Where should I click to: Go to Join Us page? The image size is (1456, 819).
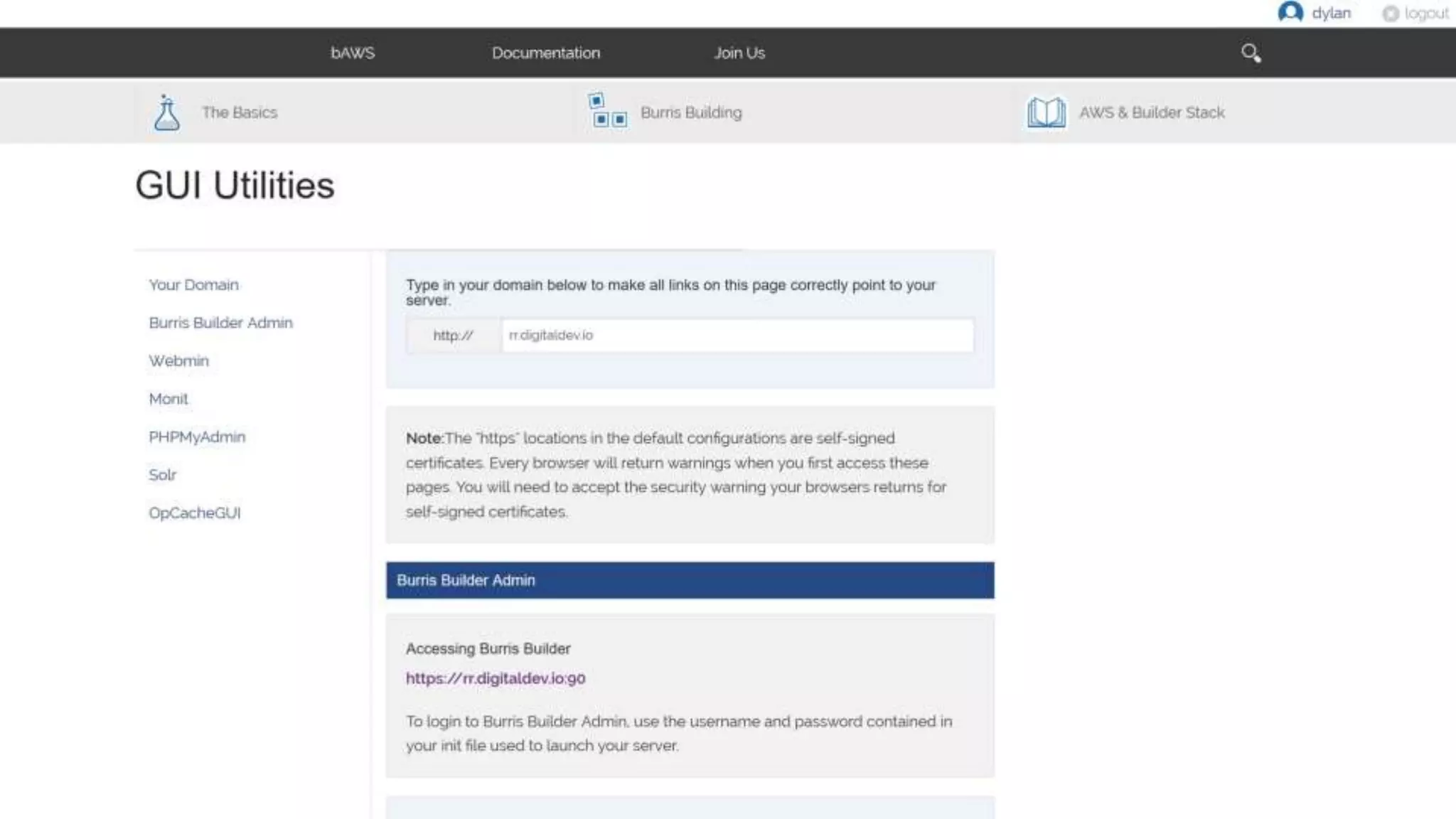click(739, 53)
